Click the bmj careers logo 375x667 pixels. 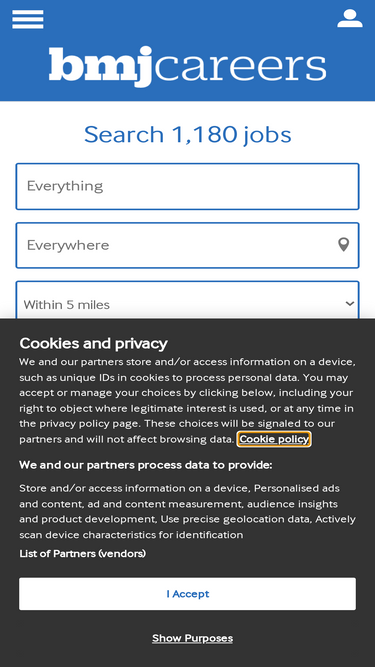[x=188, y=66]
